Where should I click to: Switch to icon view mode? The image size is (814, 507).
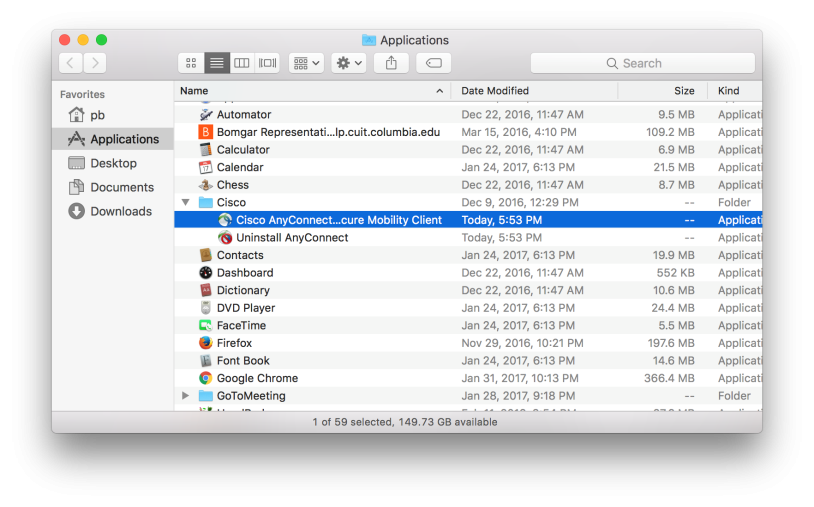click(x=191, y=63)
